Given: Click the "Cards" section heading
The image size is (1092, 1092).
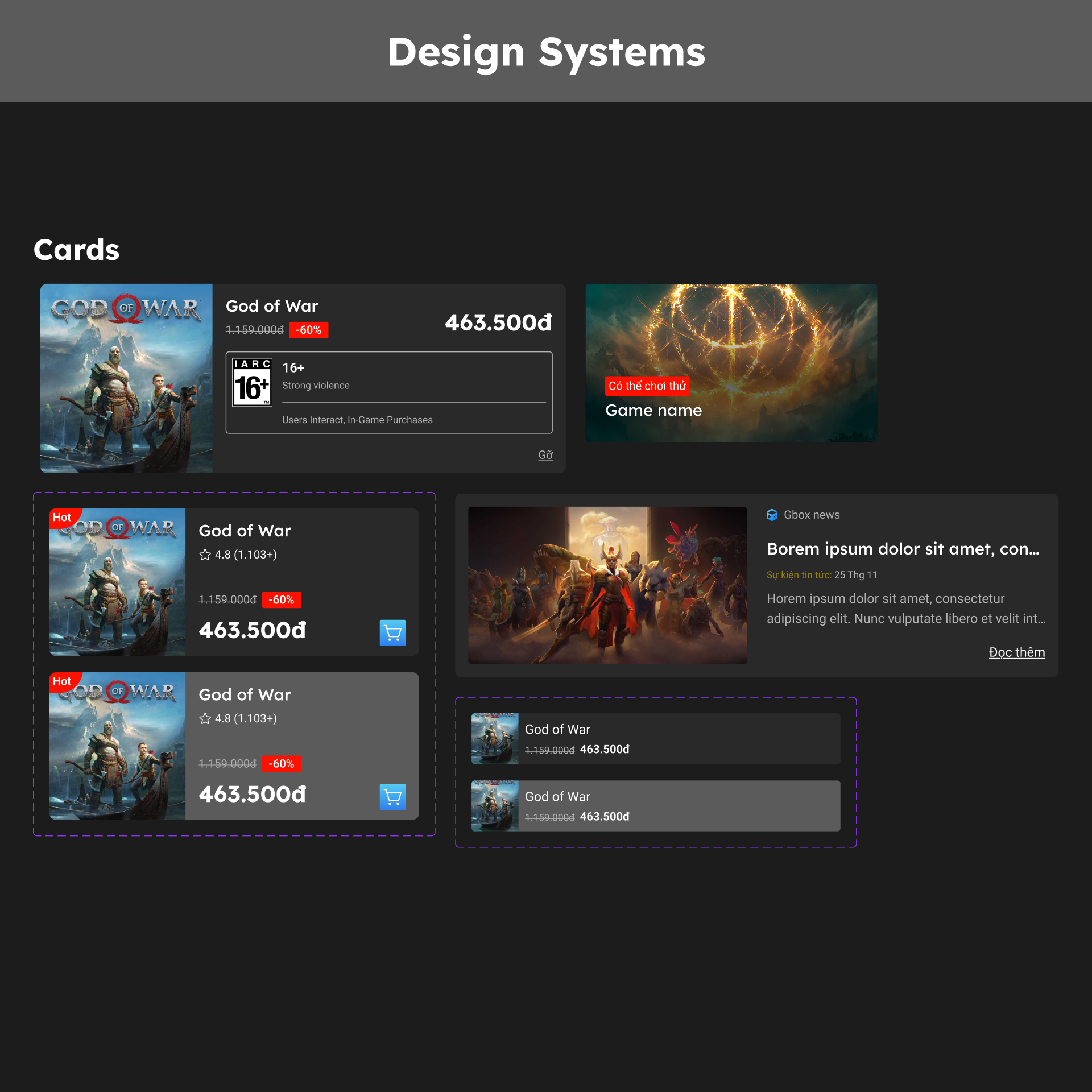Looking at the screenshot, I should (x=76, y=250).
